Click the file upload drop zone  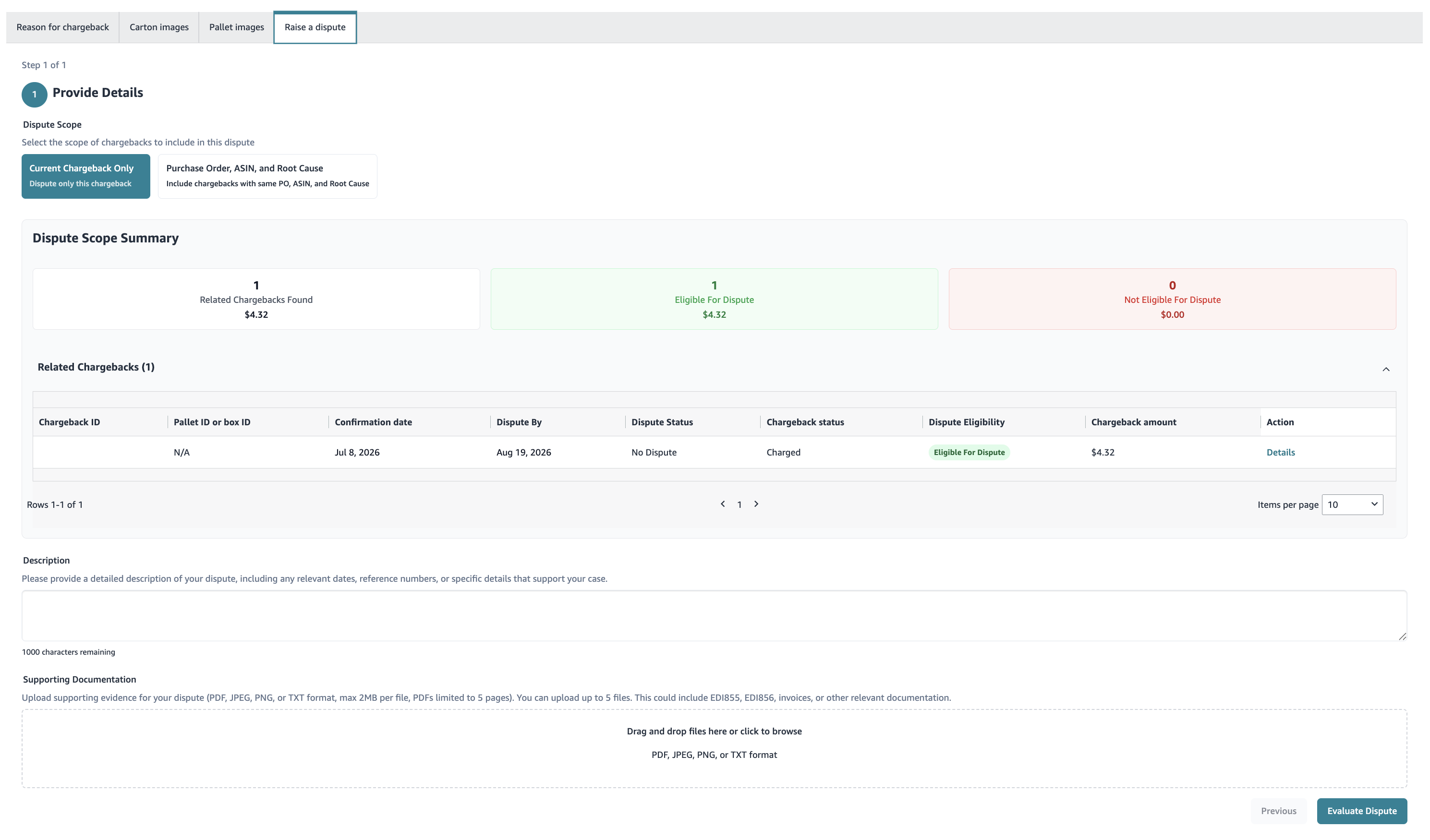click(x=714, y=748)
